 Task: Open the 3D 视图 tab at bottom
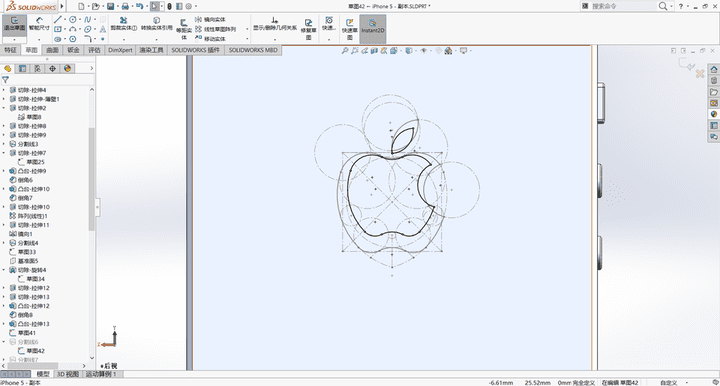point(68,374)
